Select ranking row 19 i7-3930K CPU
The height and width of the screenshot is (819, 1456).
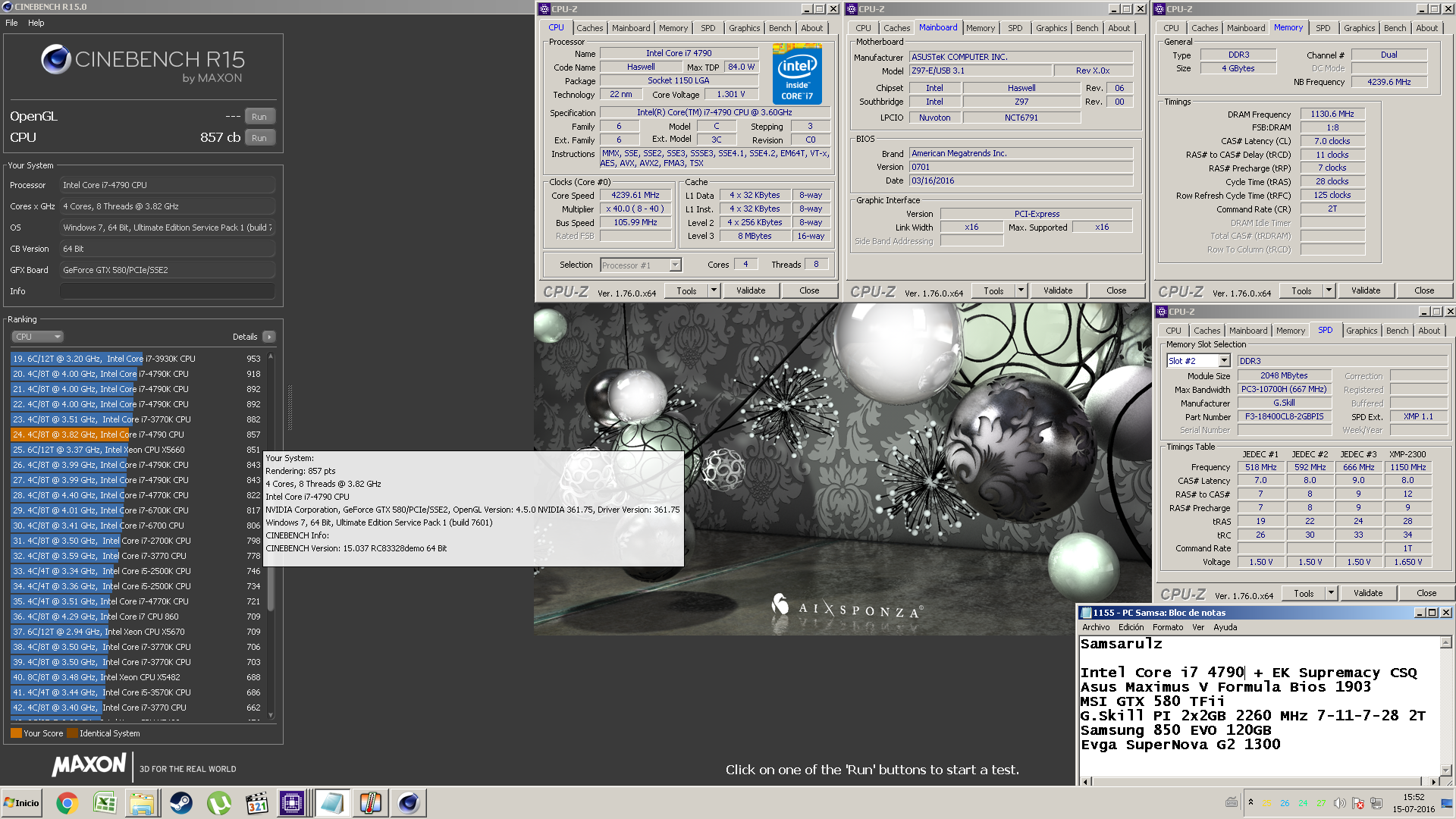tap(136, 359)
